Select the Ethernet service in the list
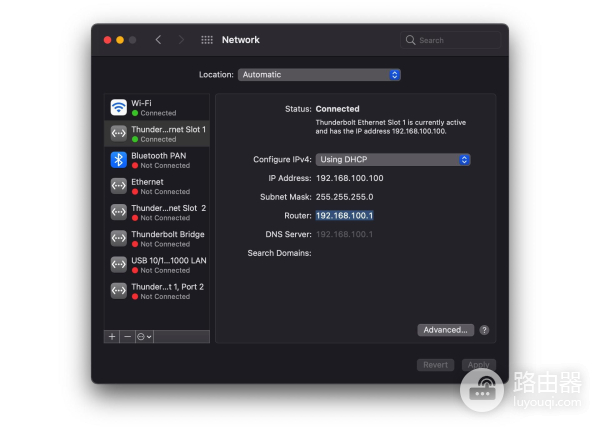The width and height of the screenshot is (600, 430). (157, 186)
